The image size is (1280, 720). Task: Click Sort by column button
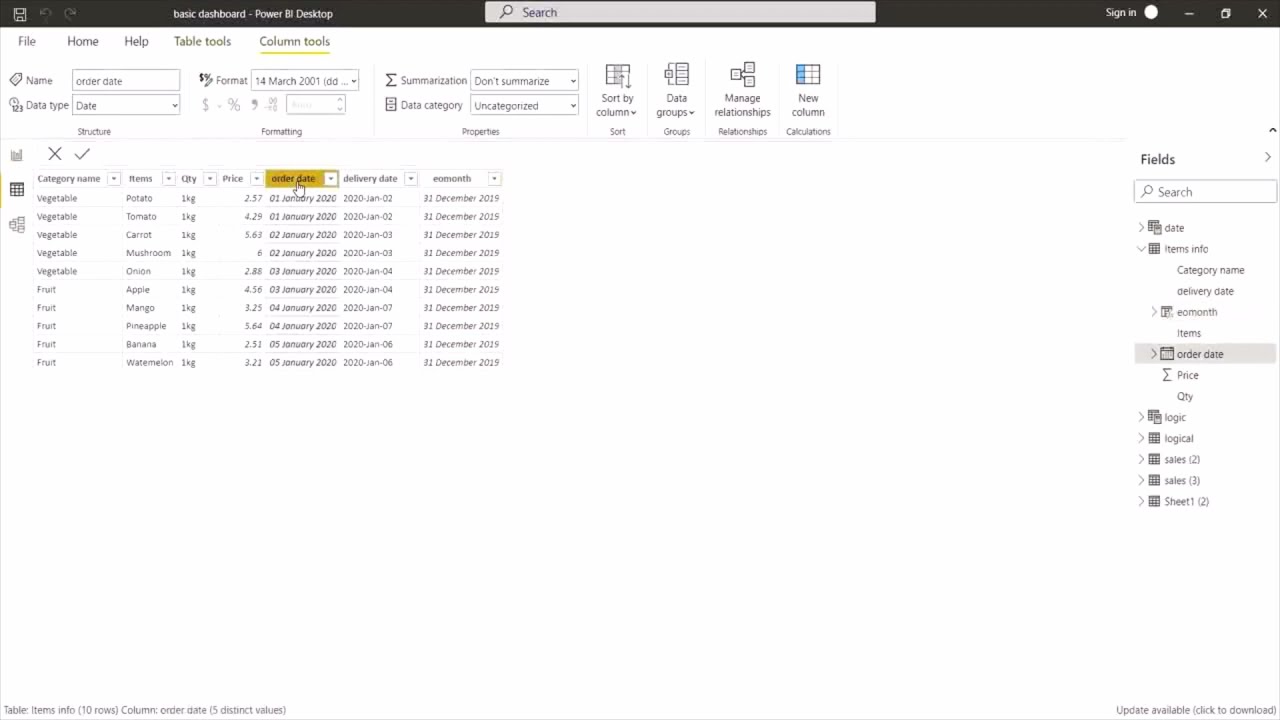pos(617,91)
